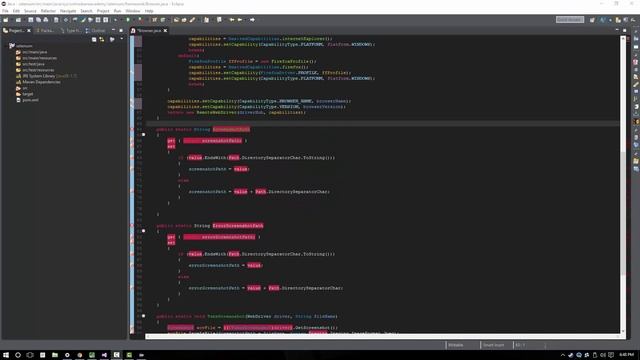
Task: Open the Window menu
Action: (x=133, y=11)
